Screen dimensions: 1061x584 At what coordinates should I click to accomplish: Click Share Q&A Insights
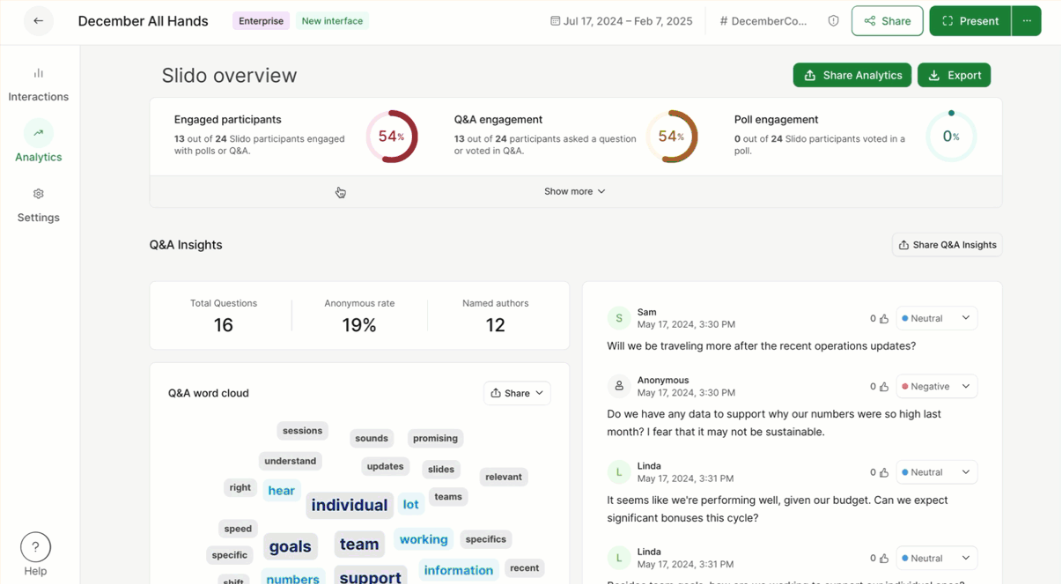(x=946, y=244)
